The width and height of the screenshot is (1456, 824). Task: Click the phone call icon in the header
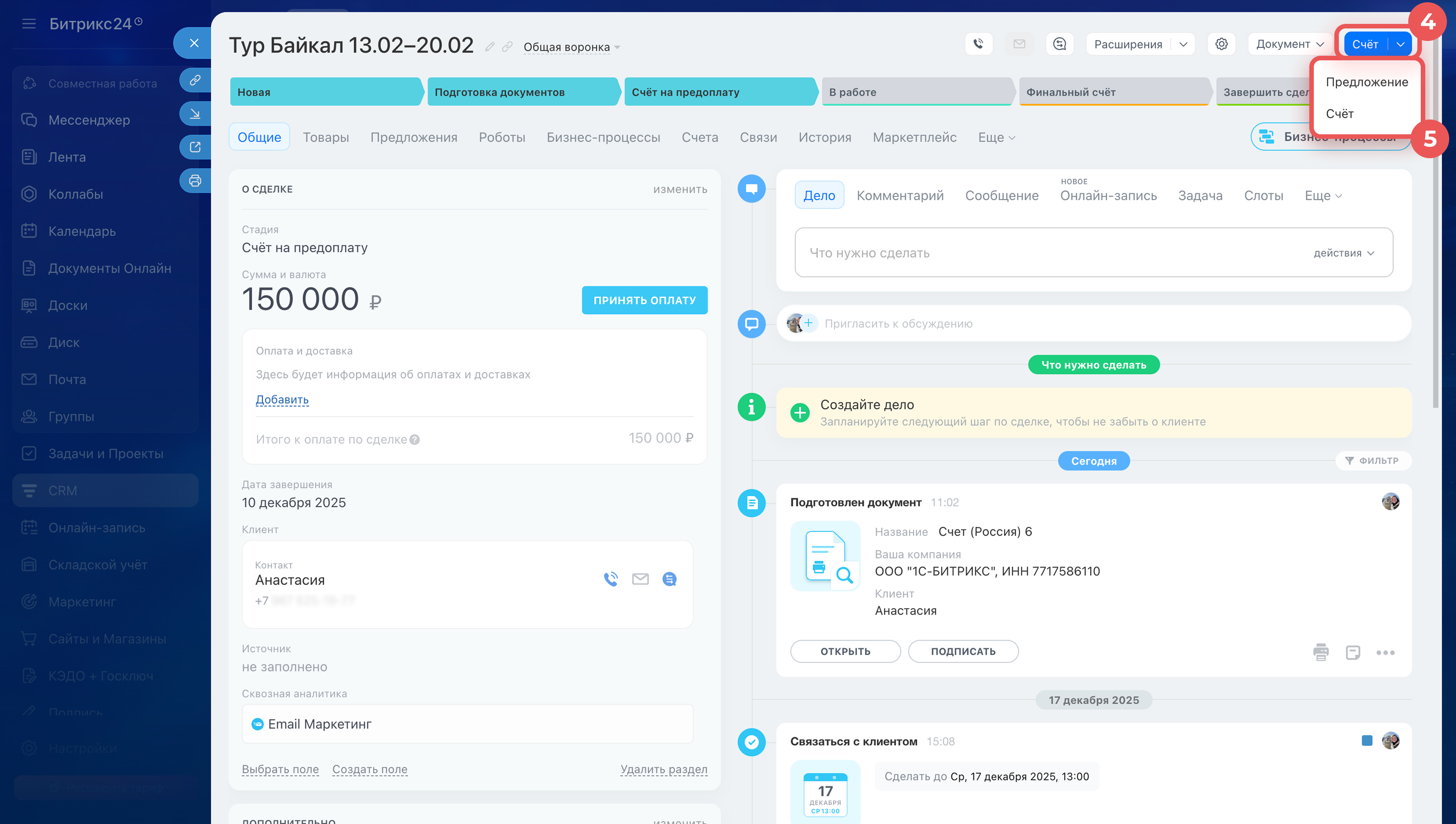click(978, 44)
